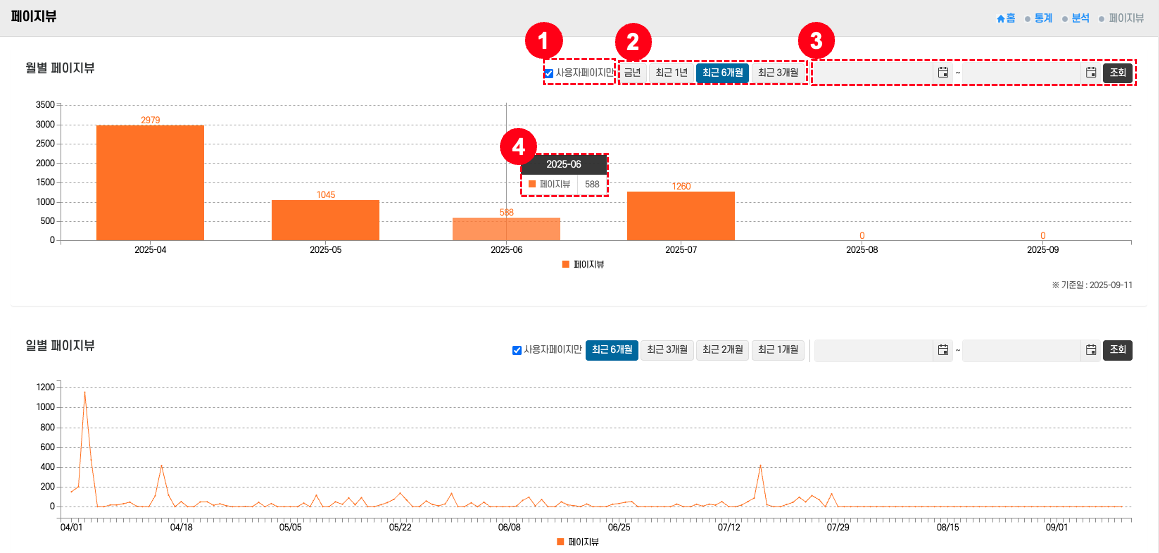This screenshot has width=1159, height=553.
Task: Click the home icon in the breadcrumb
Action: tap(1001, 18)
